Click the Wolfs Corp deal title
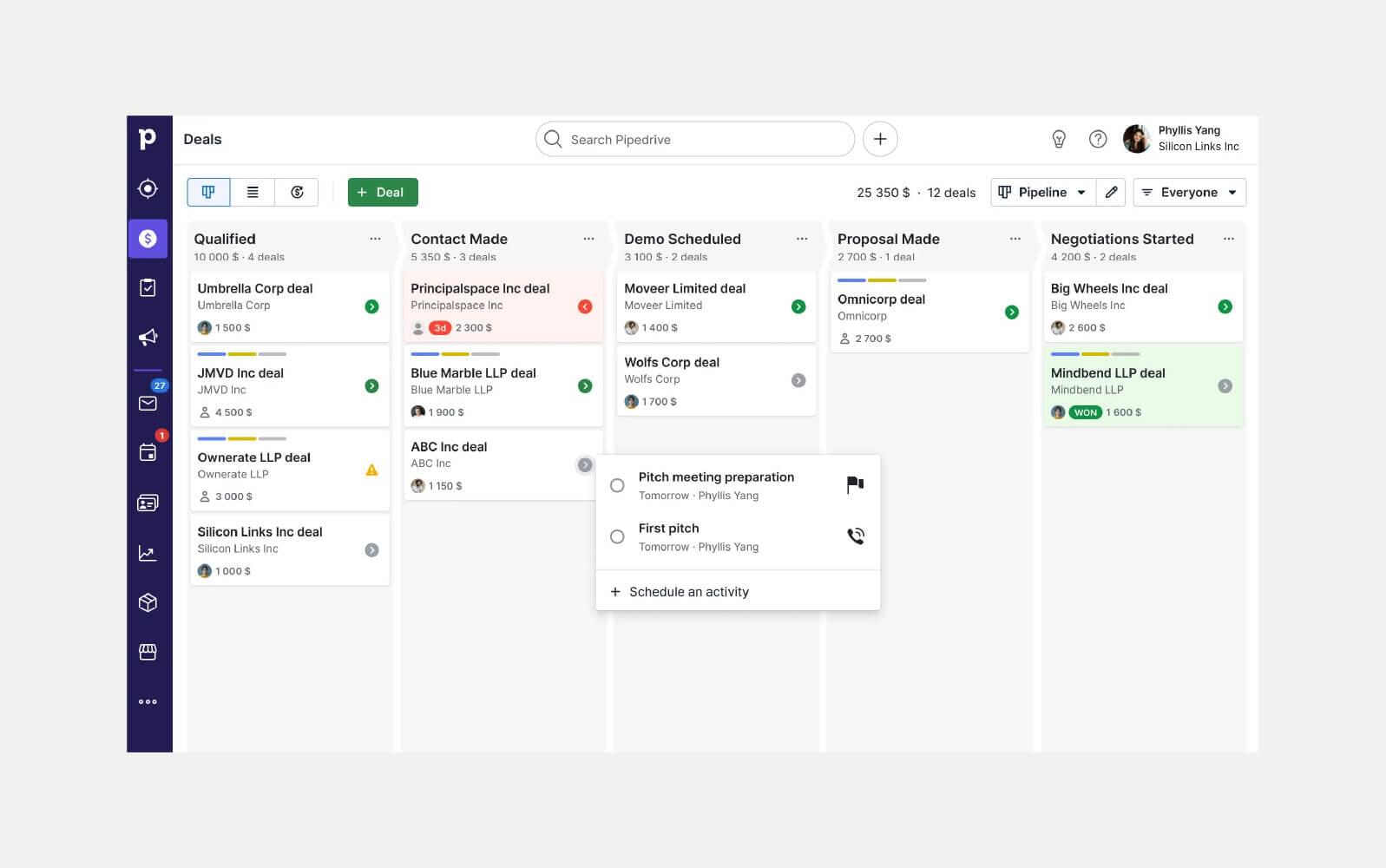Screen dimensions: 1386x868 pos(672,362)
